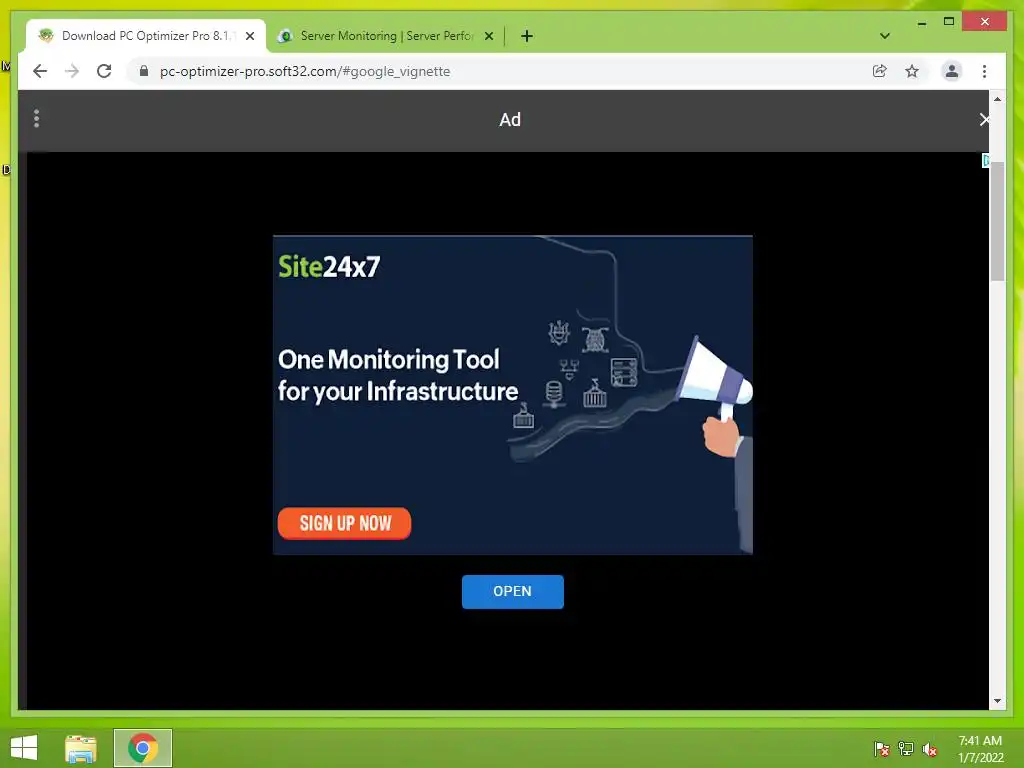Open Chrome three-dot customize menu

tap(984, 71)
